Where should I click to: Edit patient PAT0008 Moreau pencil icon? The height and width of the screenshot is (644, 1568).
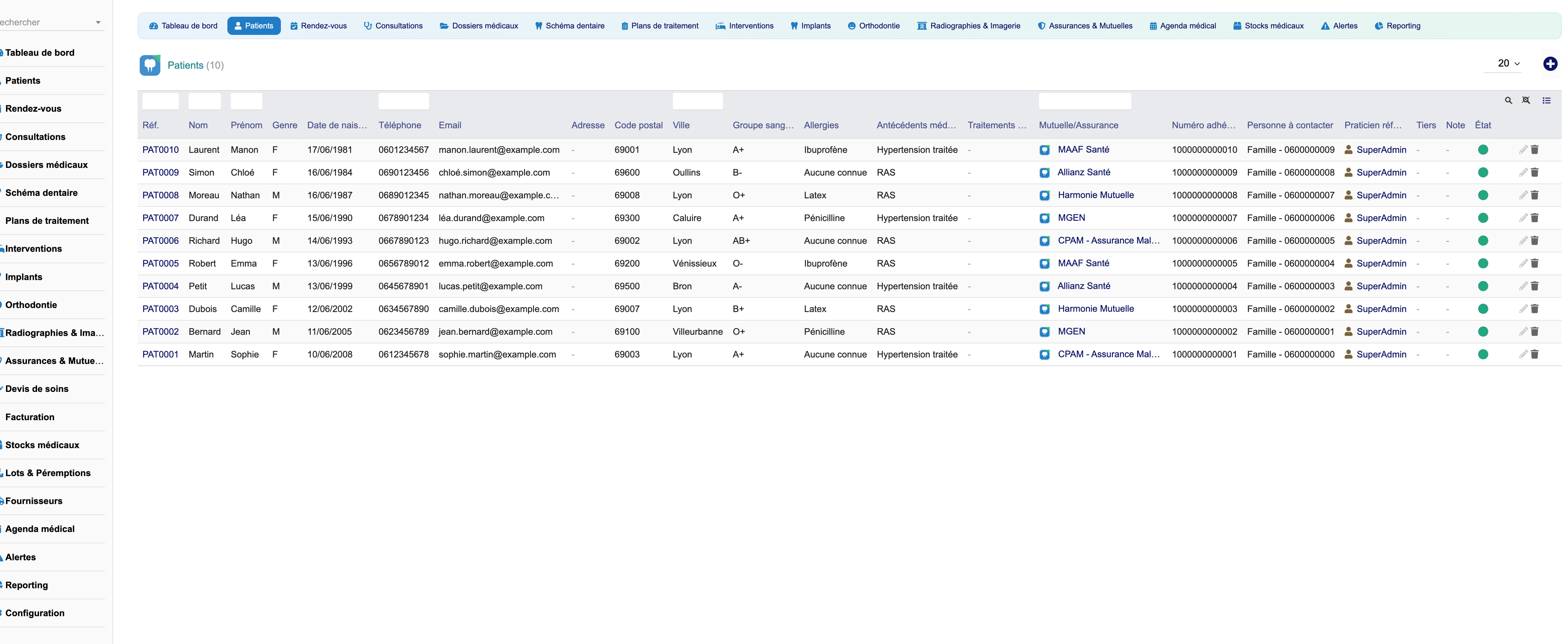1523,195
